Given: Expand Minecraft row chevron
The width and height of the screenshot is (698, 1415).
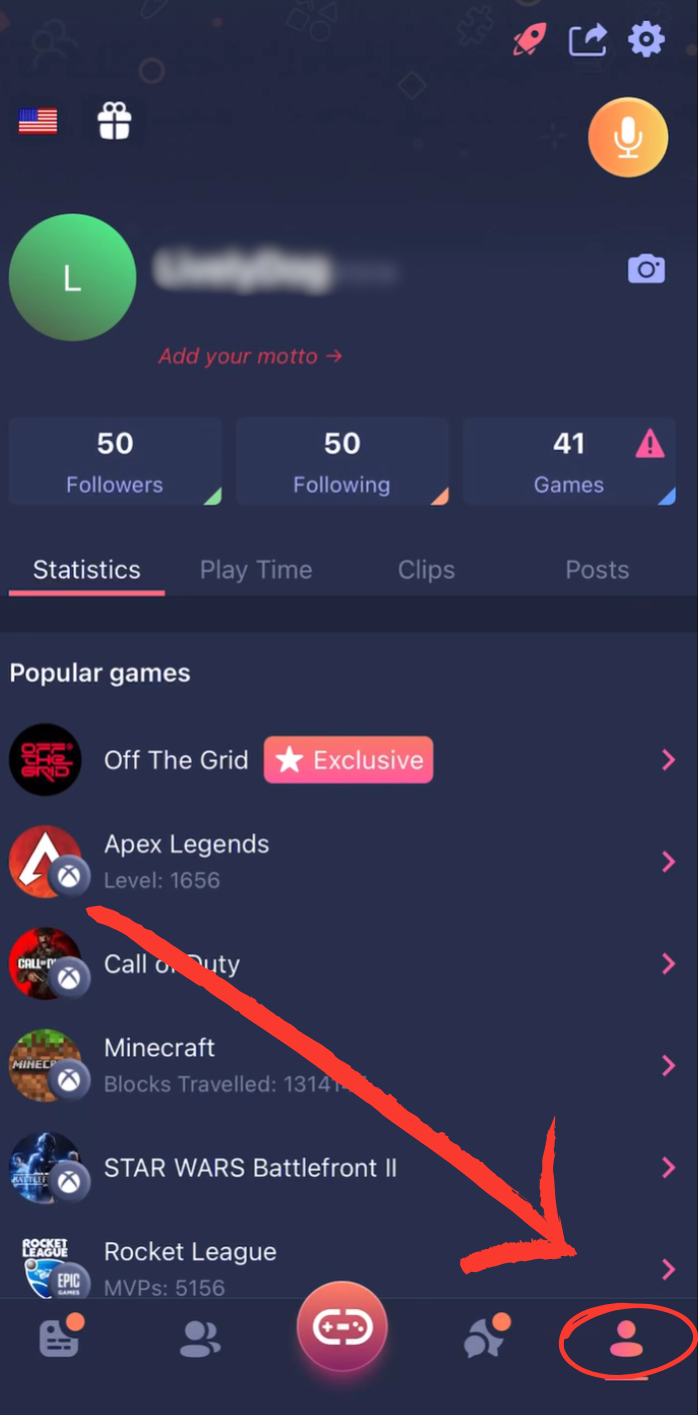Looking at the screenshot, I should 668,1066.
